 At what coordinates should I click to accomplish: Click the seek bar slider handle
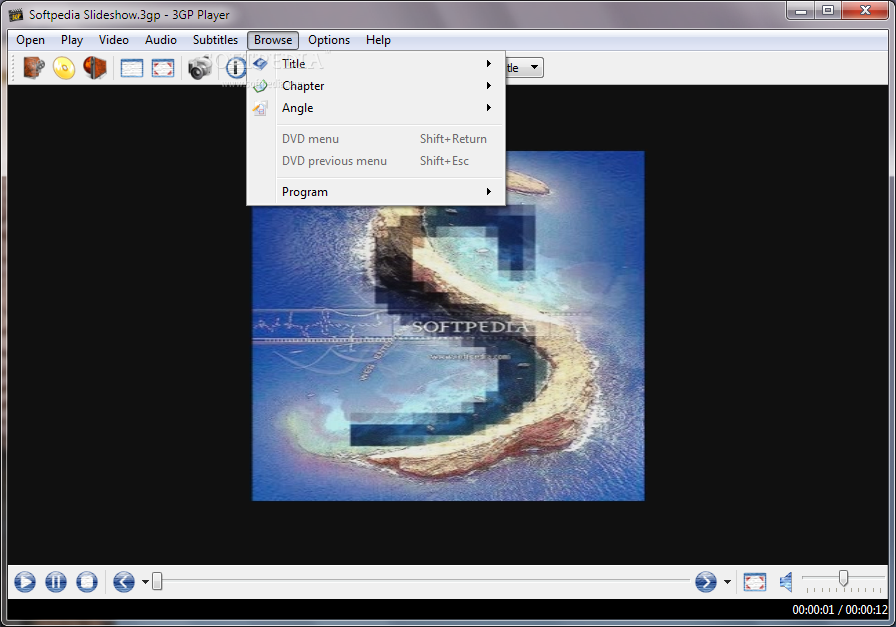point(157,581)
